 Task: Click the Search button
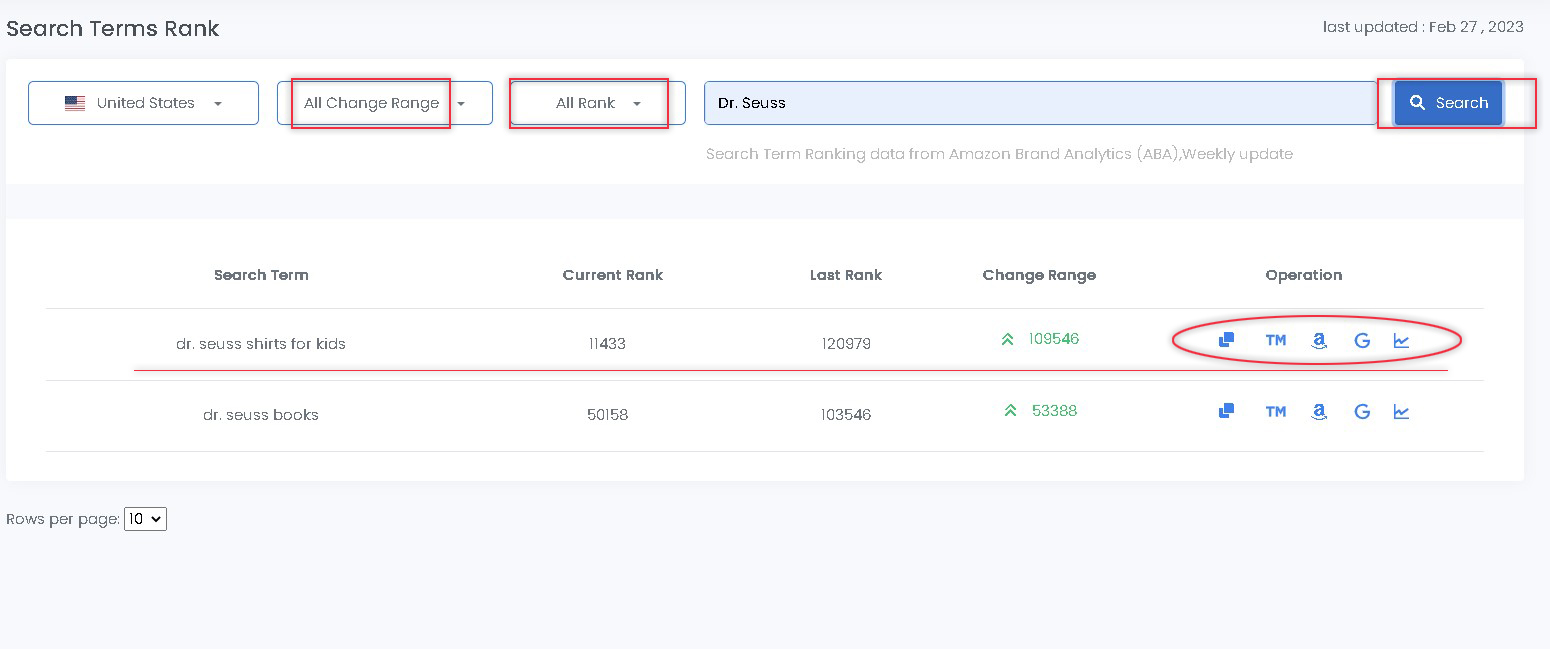pos(1448,103)
